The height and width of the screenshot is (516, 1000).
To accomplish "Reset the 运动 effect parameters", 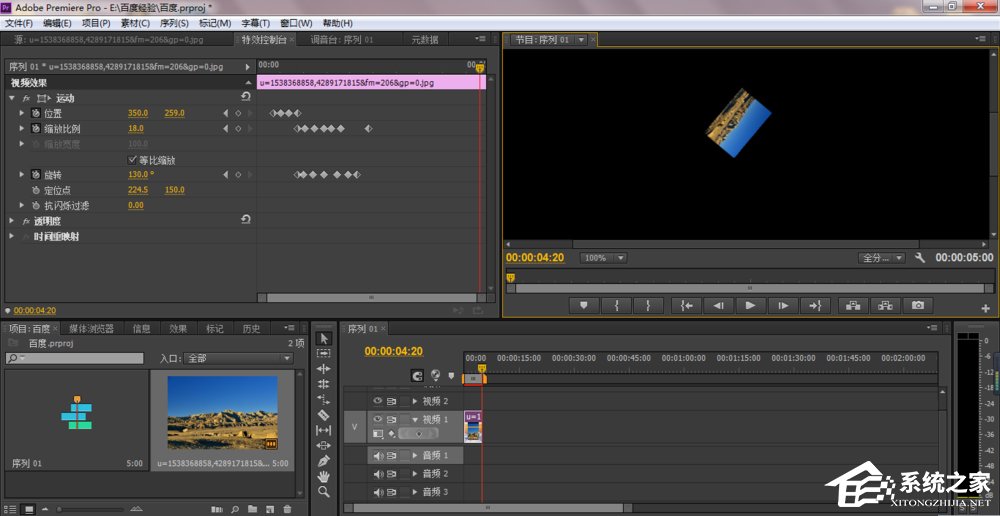I will (246, 97).
